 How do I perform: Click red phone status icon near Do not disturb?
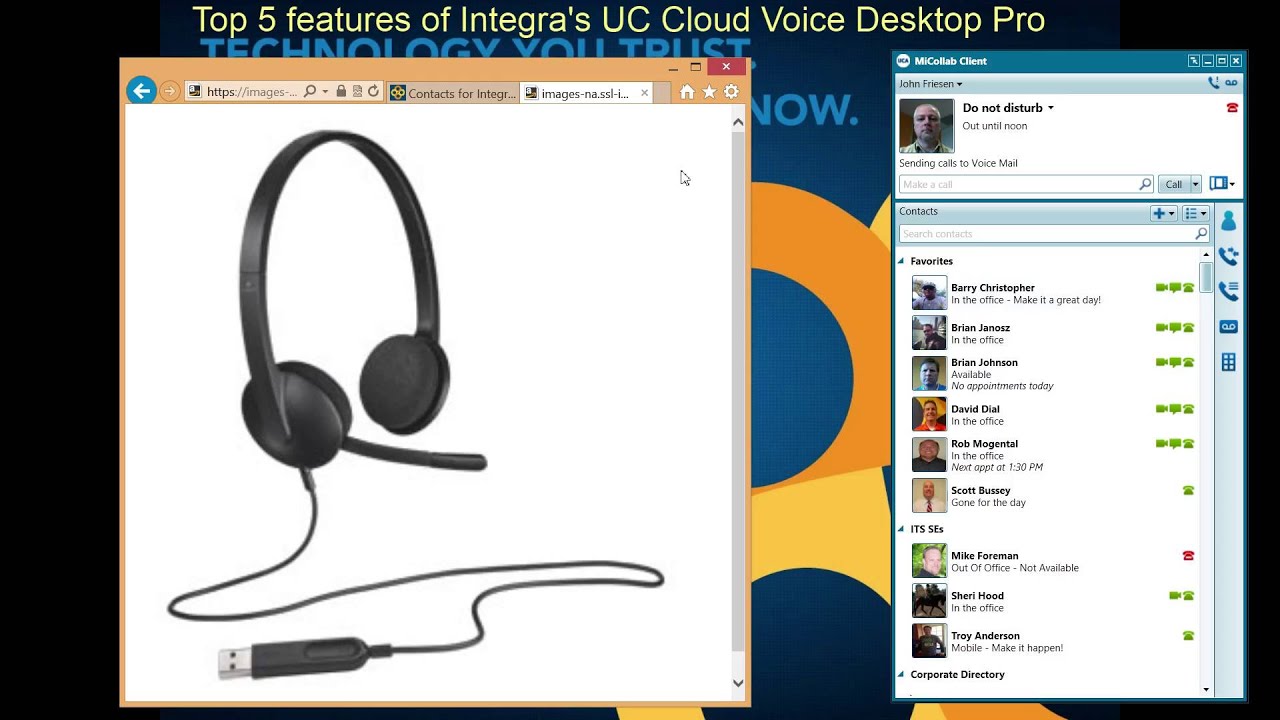point(1232,108)
